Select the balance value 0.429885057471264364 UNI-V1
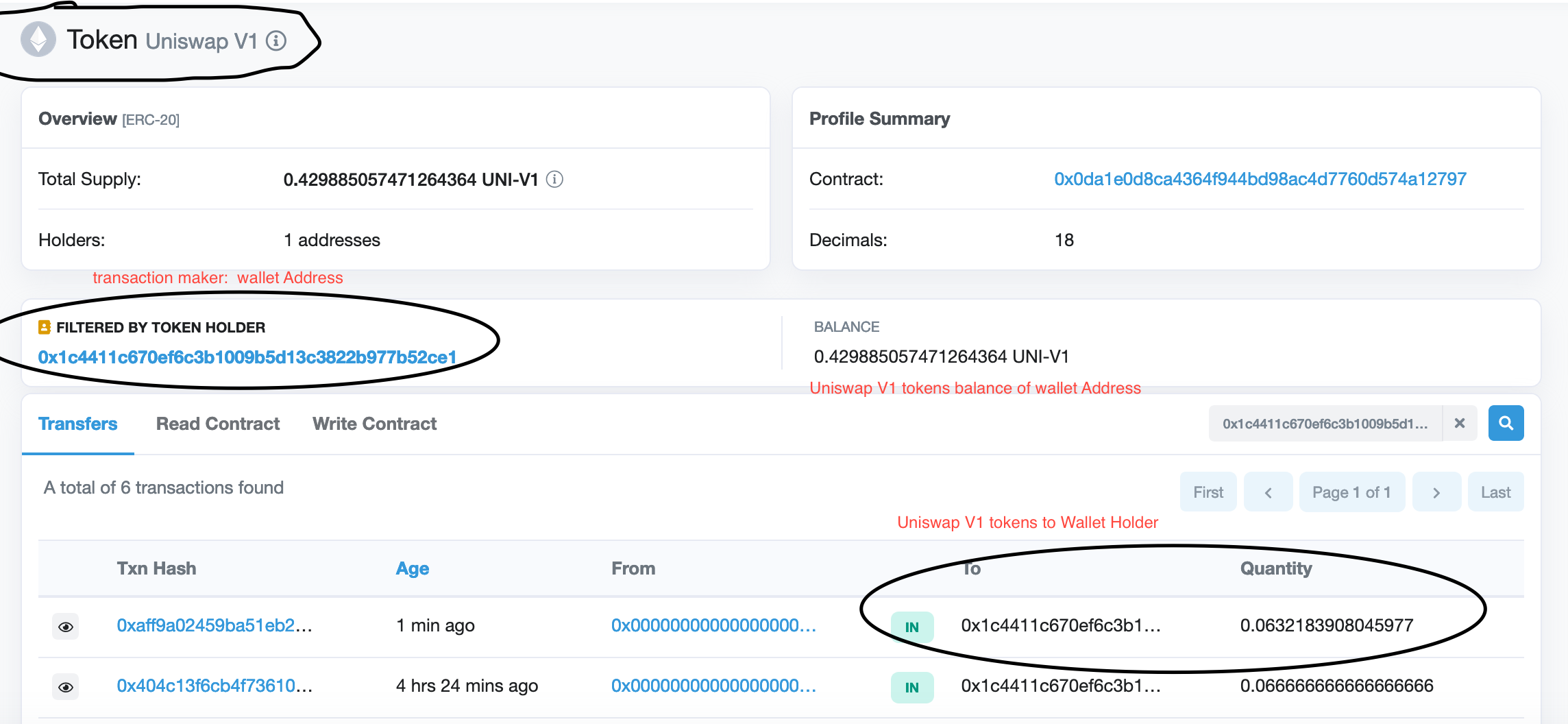The image size is (1568, 724). (x=942, y=357)
